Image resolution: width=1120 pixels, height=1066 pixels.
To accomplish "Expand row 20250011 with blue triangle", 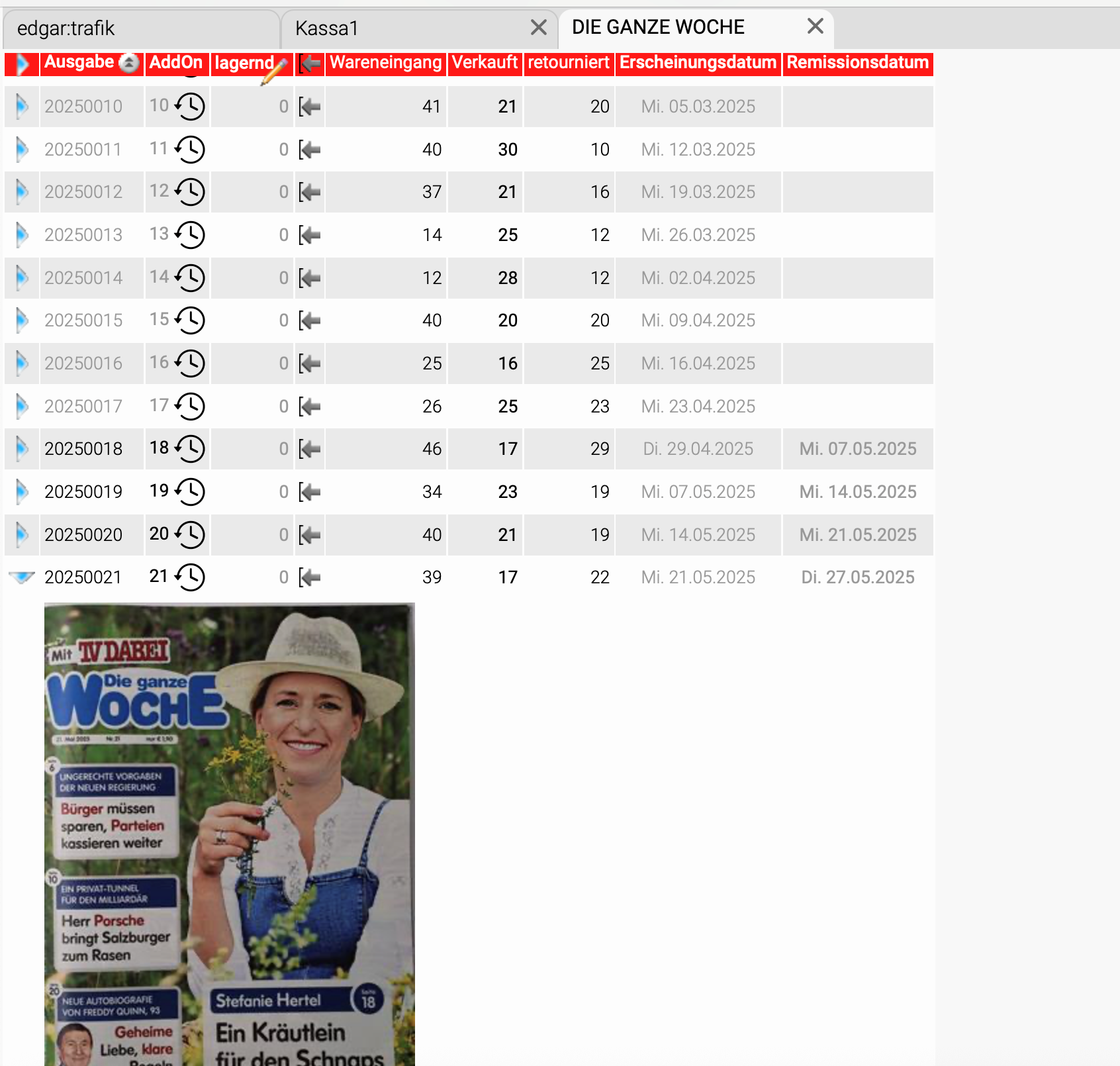I will 22,150.
